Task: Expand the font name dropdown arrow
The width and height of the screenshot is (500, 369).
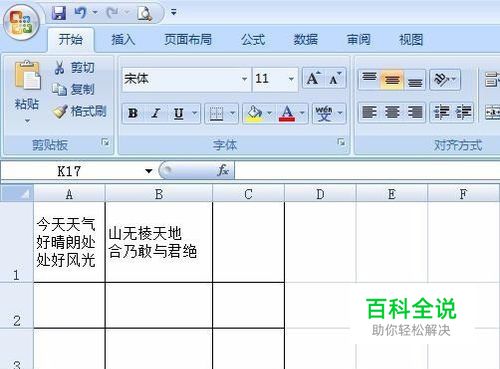Action: [245, 79]
